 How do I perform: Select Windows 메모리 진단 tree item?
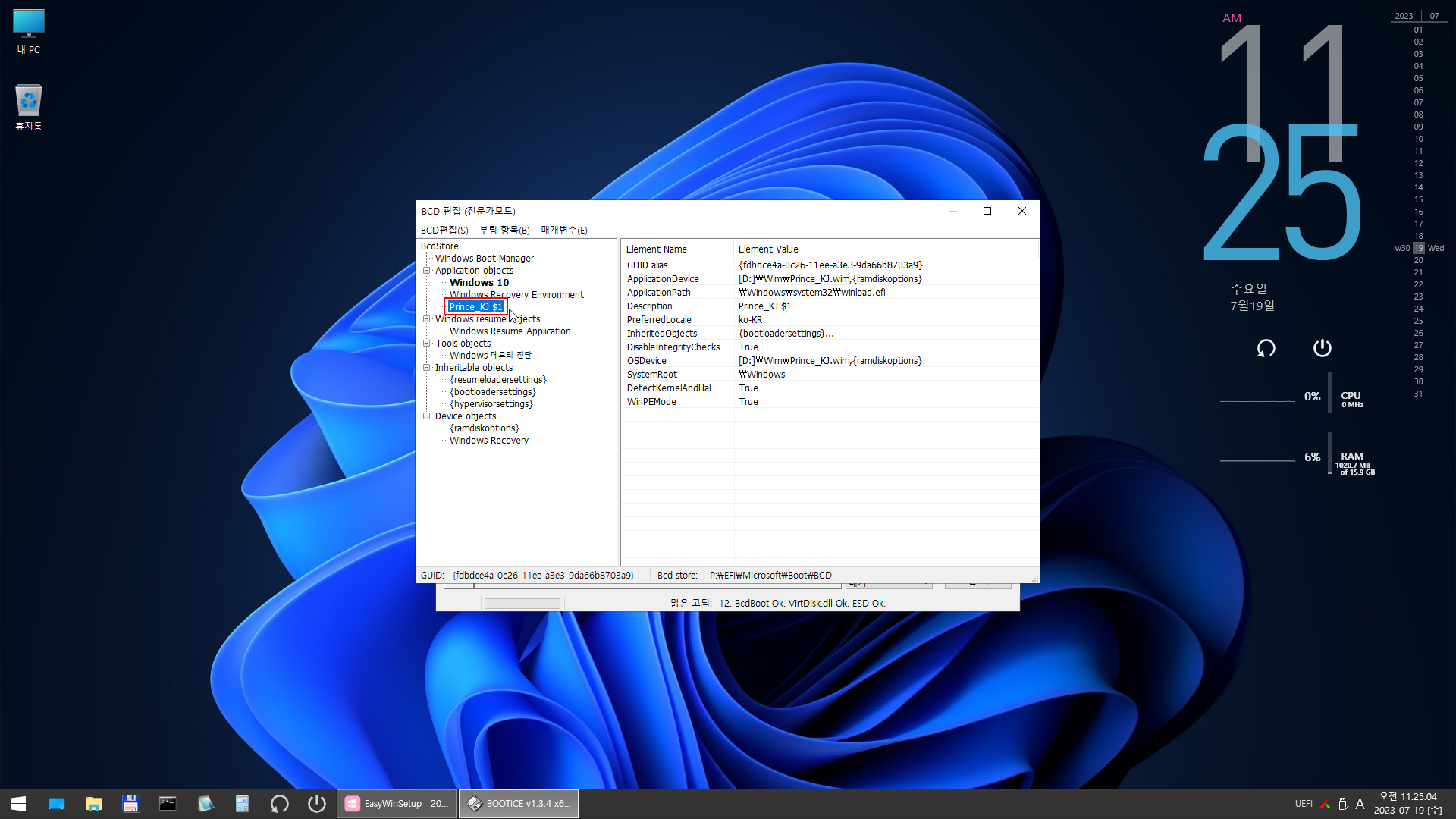click(x=490, y=356)
